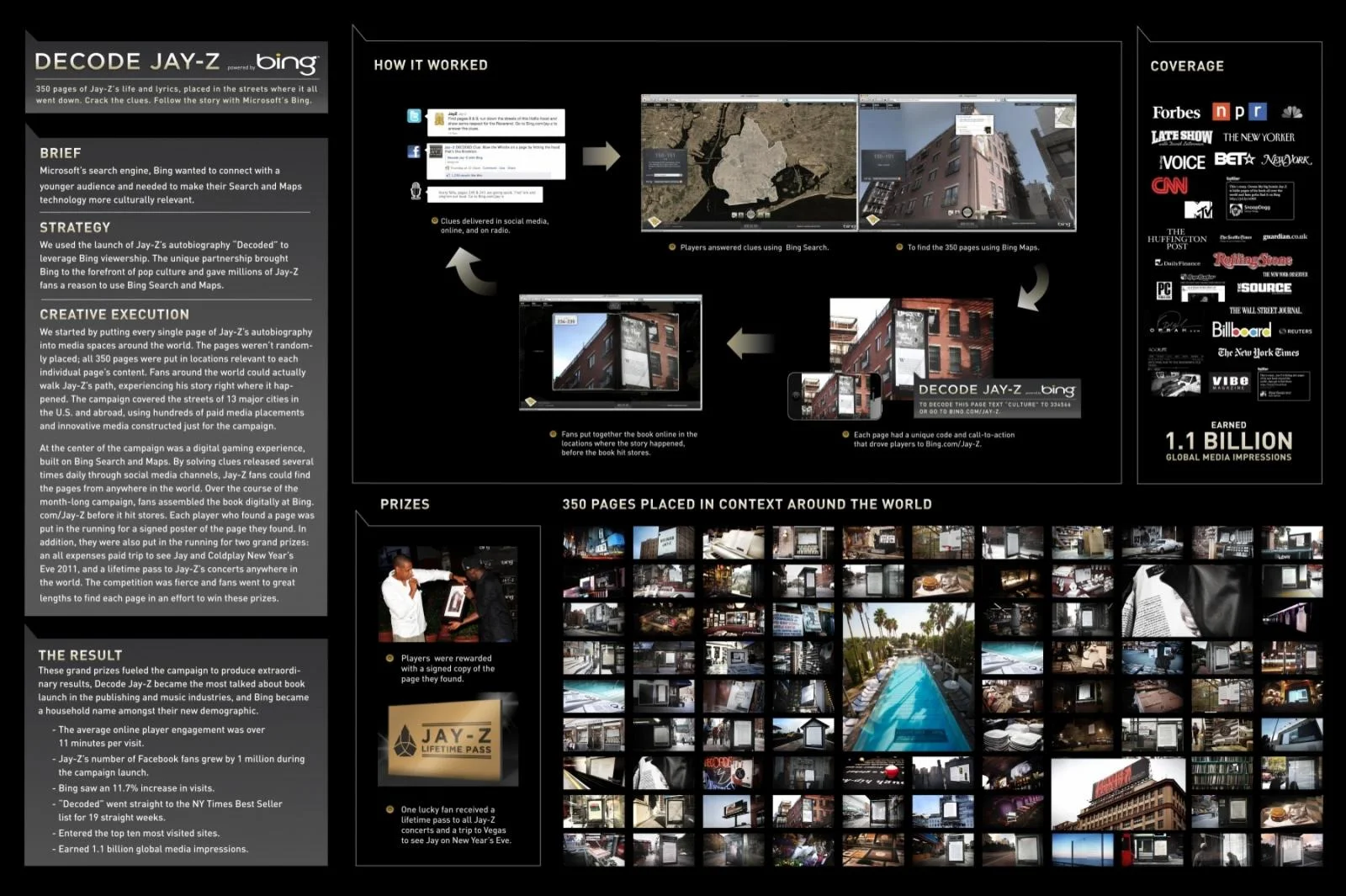This screenshot has height=896, width=1346.
Task: Click the right arrow after the social clues
Action: click(x=601, y=156)
